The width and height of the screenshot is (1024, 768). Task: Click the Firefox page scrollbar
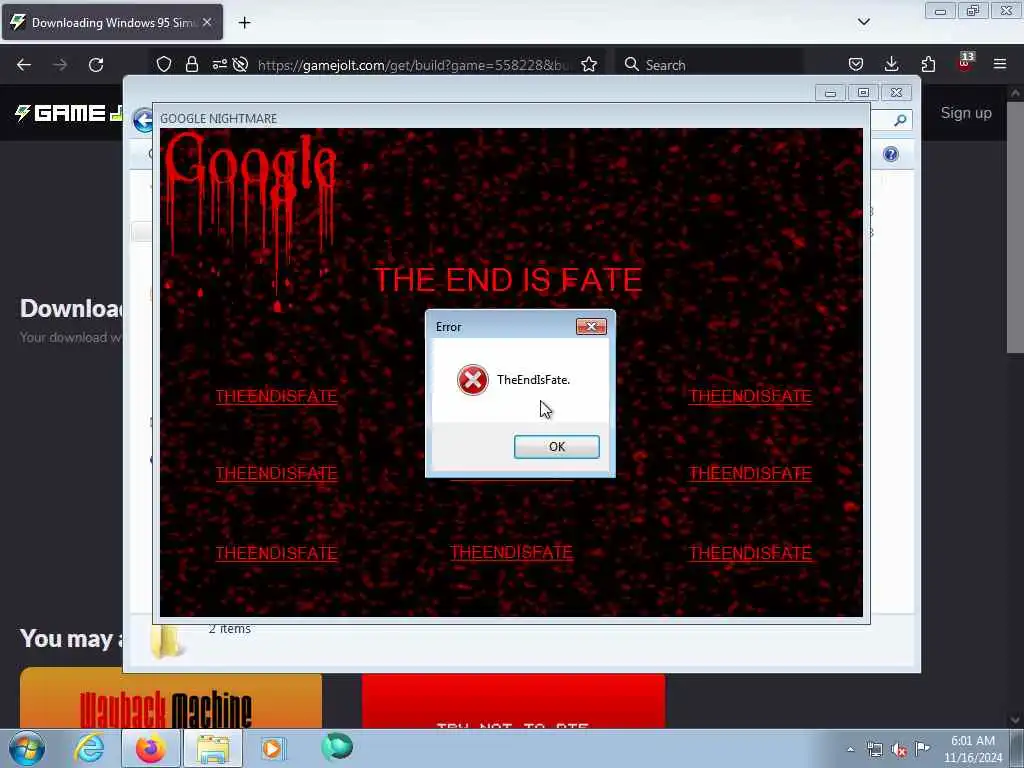pyautogui.click(x=1016, y=225)
